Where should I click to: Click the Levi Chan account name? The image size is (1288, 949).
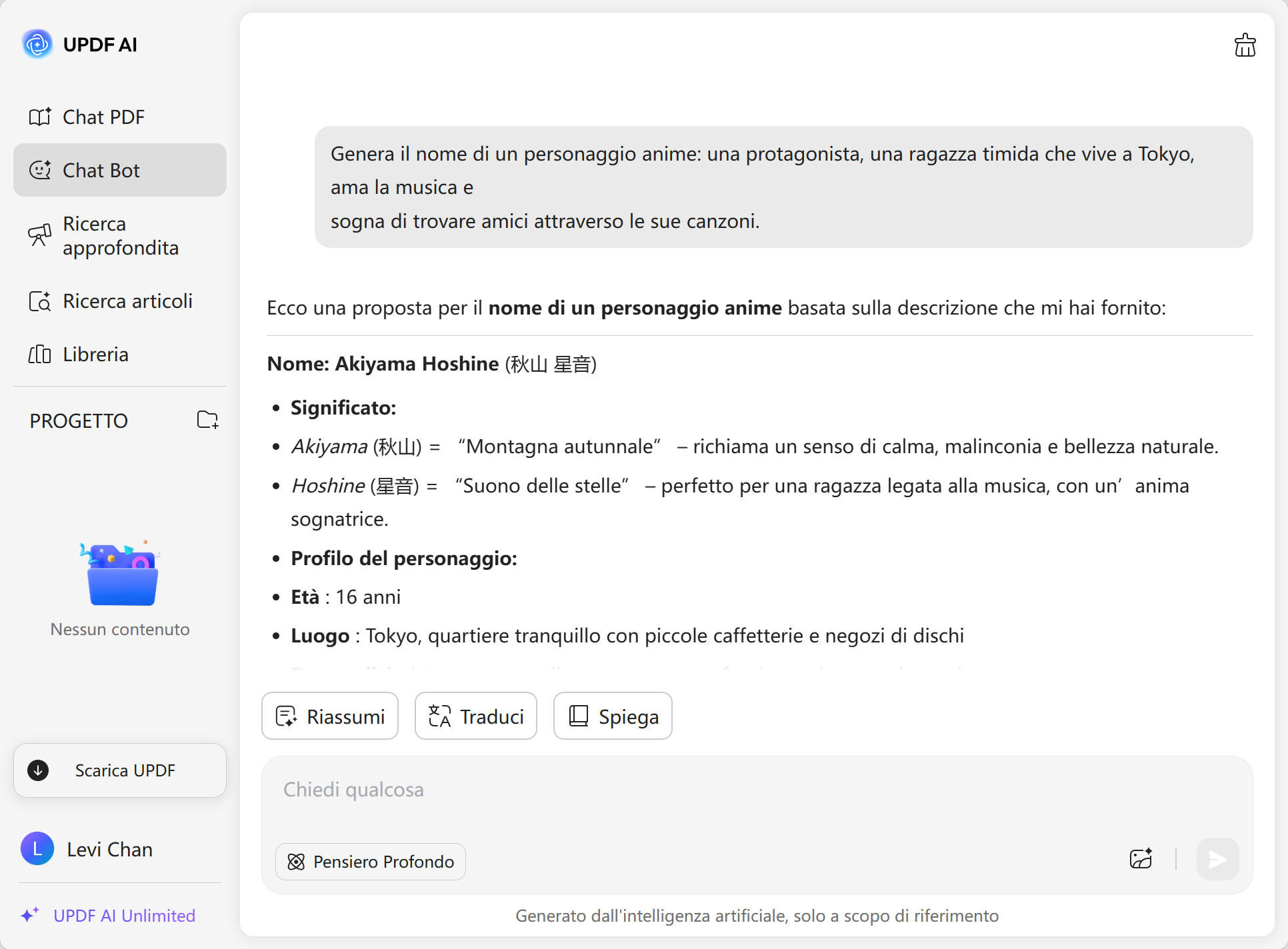click(x=110, y=850)
